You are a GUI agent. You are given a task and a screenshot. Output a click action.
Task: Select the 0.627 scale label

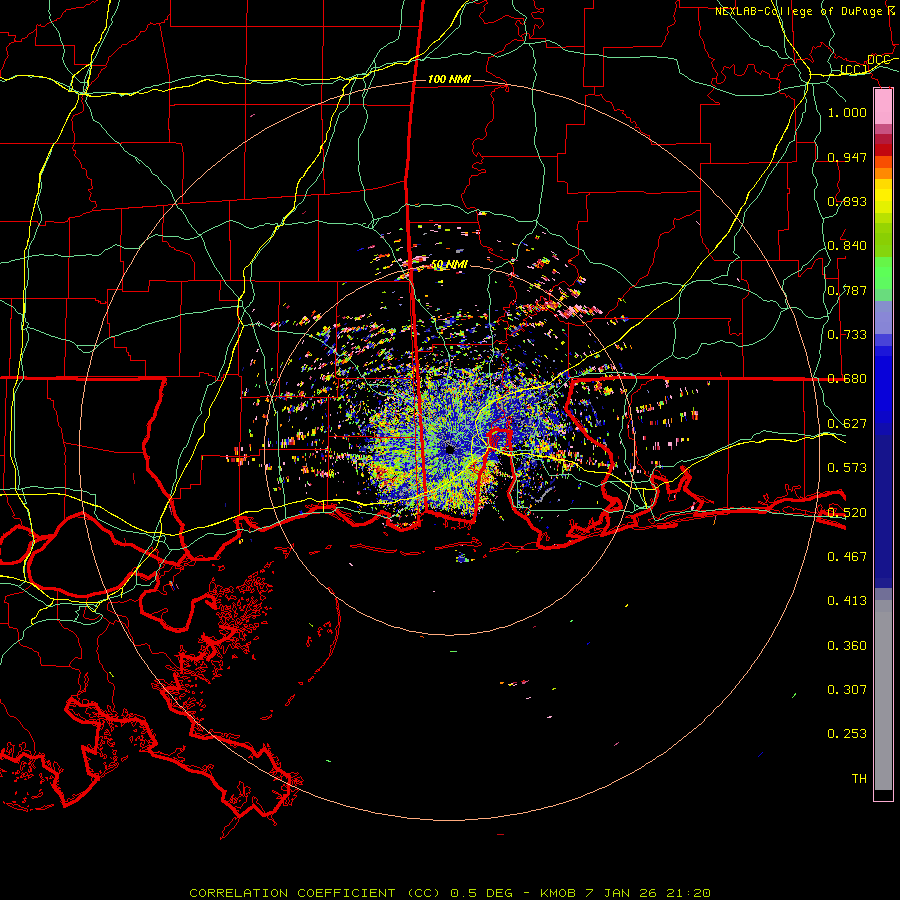click(847, 424)
